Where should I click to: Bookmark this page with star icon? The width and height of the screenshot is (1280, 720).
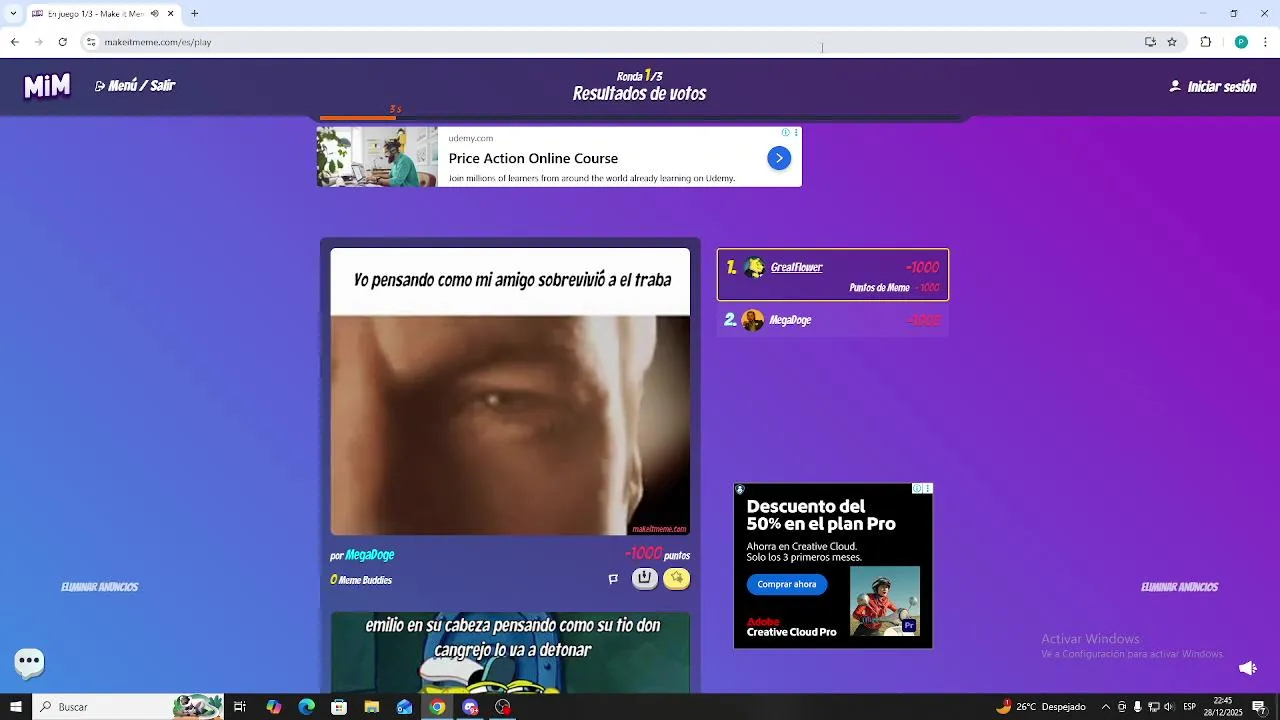click(x=1172, y=42)
